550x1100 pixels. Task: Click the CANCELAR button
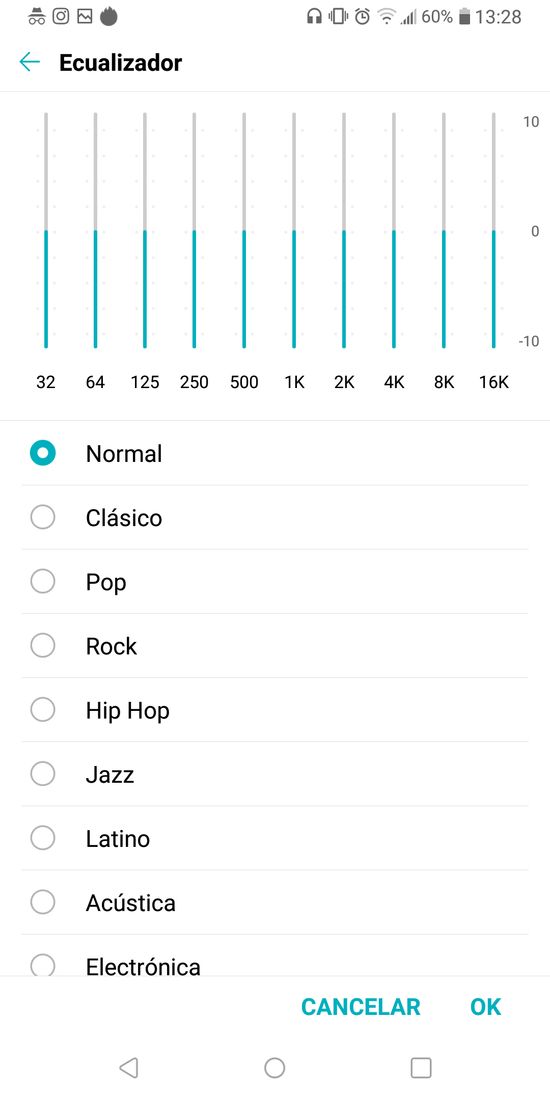pyautogui.click(x=361, y=1007)
